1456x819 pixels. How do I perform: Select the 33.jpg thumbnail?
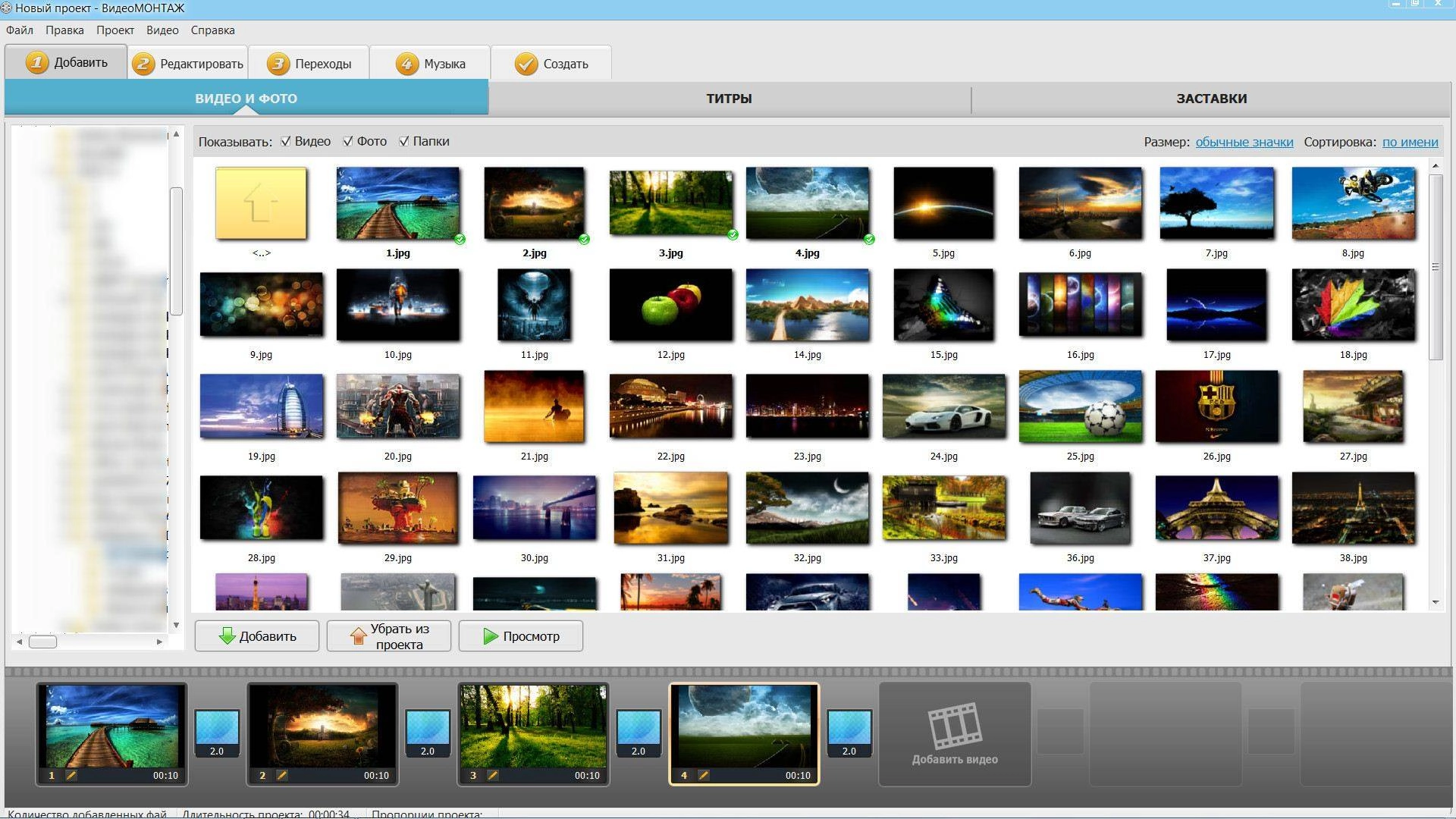coord(943,508)
